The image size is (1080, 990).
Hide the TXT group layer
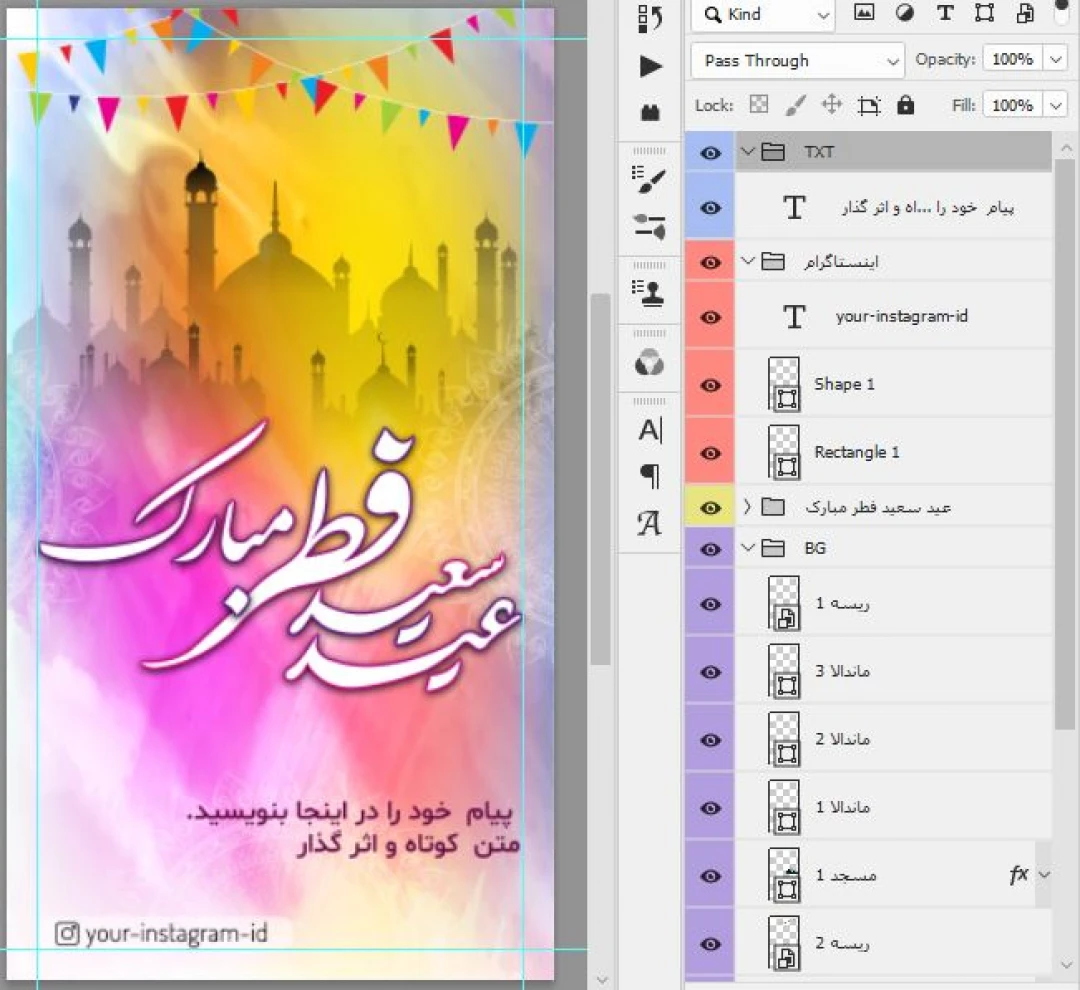(x=711, y=153)
